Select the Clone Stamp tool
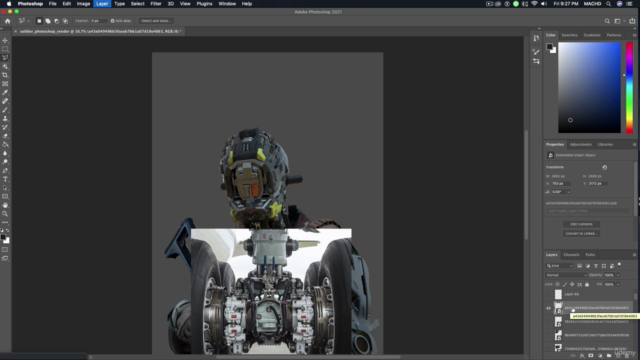The image size is (640, 360). tap(5, 118)
